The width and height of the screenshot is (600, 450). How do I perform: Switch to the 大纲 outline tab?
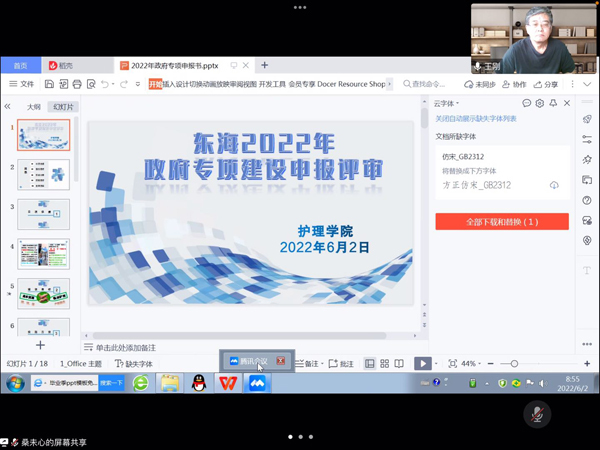click(x=33, y=106)
